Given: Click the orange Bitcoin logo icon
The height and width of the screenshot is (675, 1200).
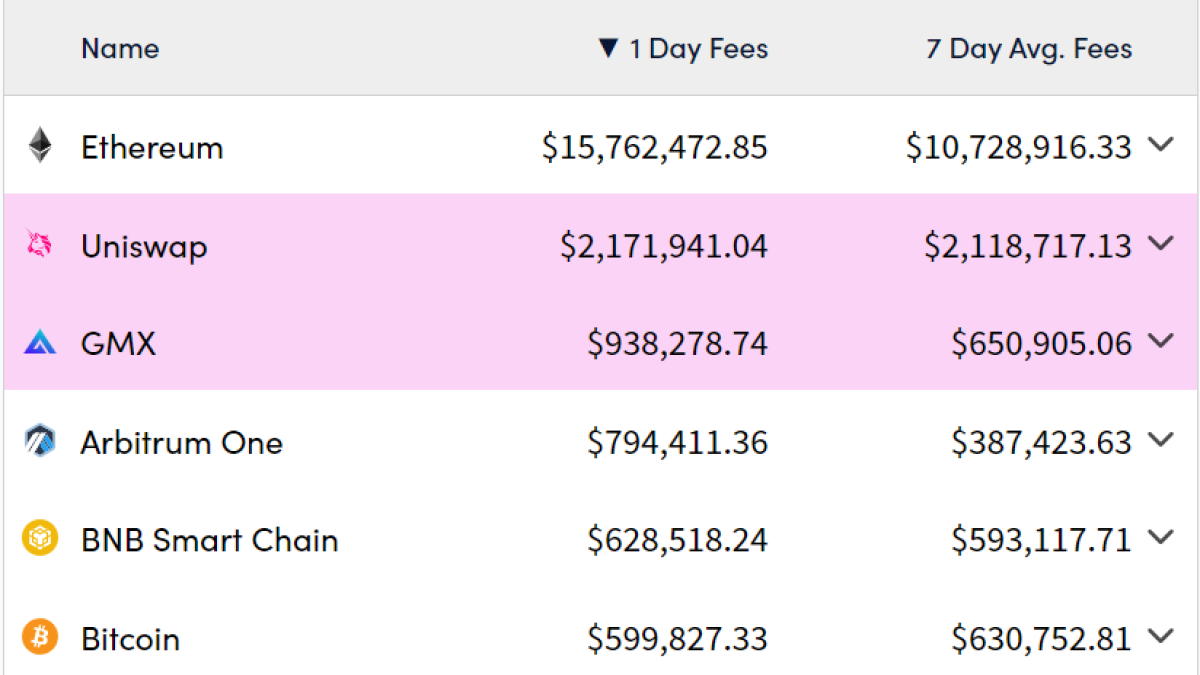Looking at the screenshot, I should [x=40, y=637].
